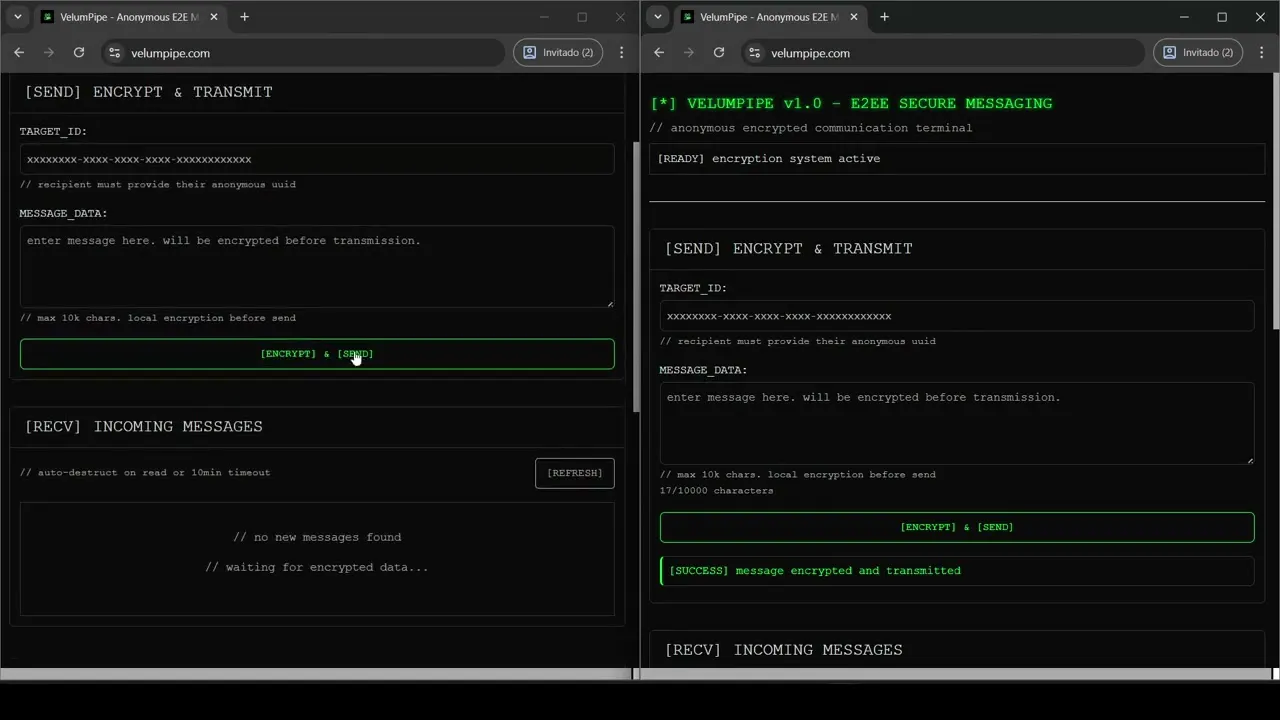1280x720 pixels.
Task: Click resize handle of right MESSAGE_DATA textarea
Action: click(x=1249, y=459)
